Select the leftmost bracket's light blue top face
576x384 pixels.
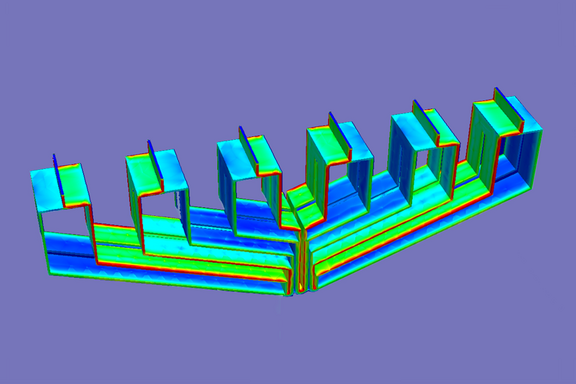click(x=46, y=190)
